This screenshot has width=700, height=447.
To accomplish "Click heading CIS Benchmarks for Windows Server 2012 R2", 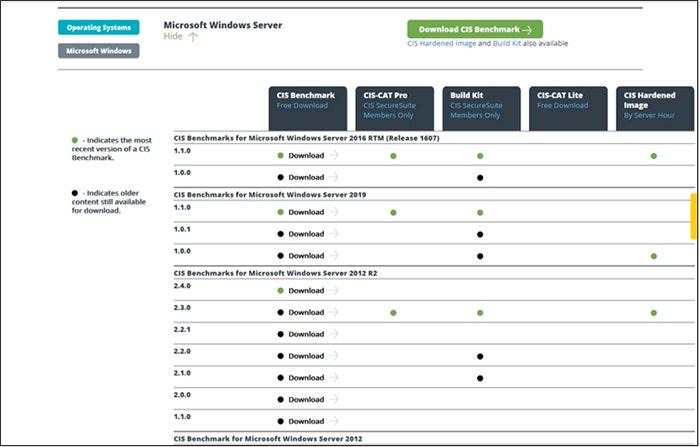I will coord(275,273).
